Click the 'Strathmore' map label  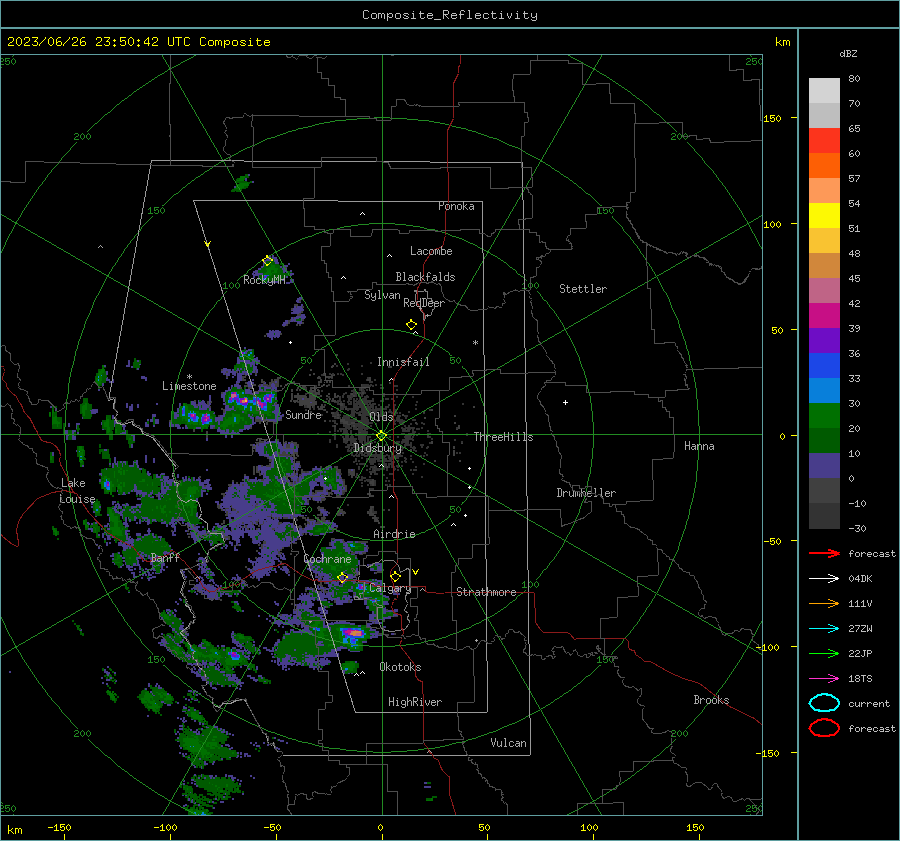pyautogui.click(x=486, y=592)
